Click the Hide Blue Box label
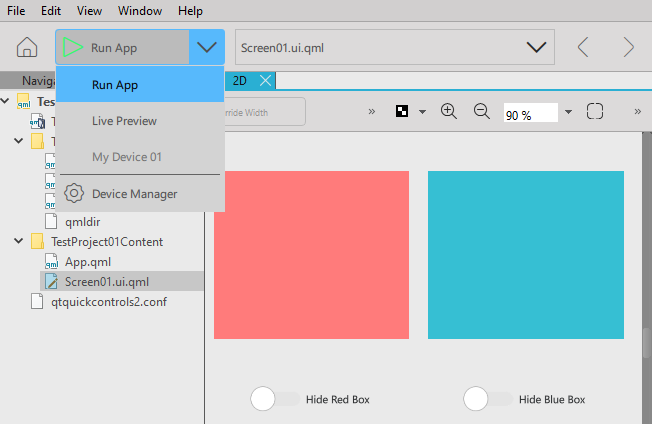Viewport: 652px width, 424px height. pyautogui.click(x=552, y=399)
